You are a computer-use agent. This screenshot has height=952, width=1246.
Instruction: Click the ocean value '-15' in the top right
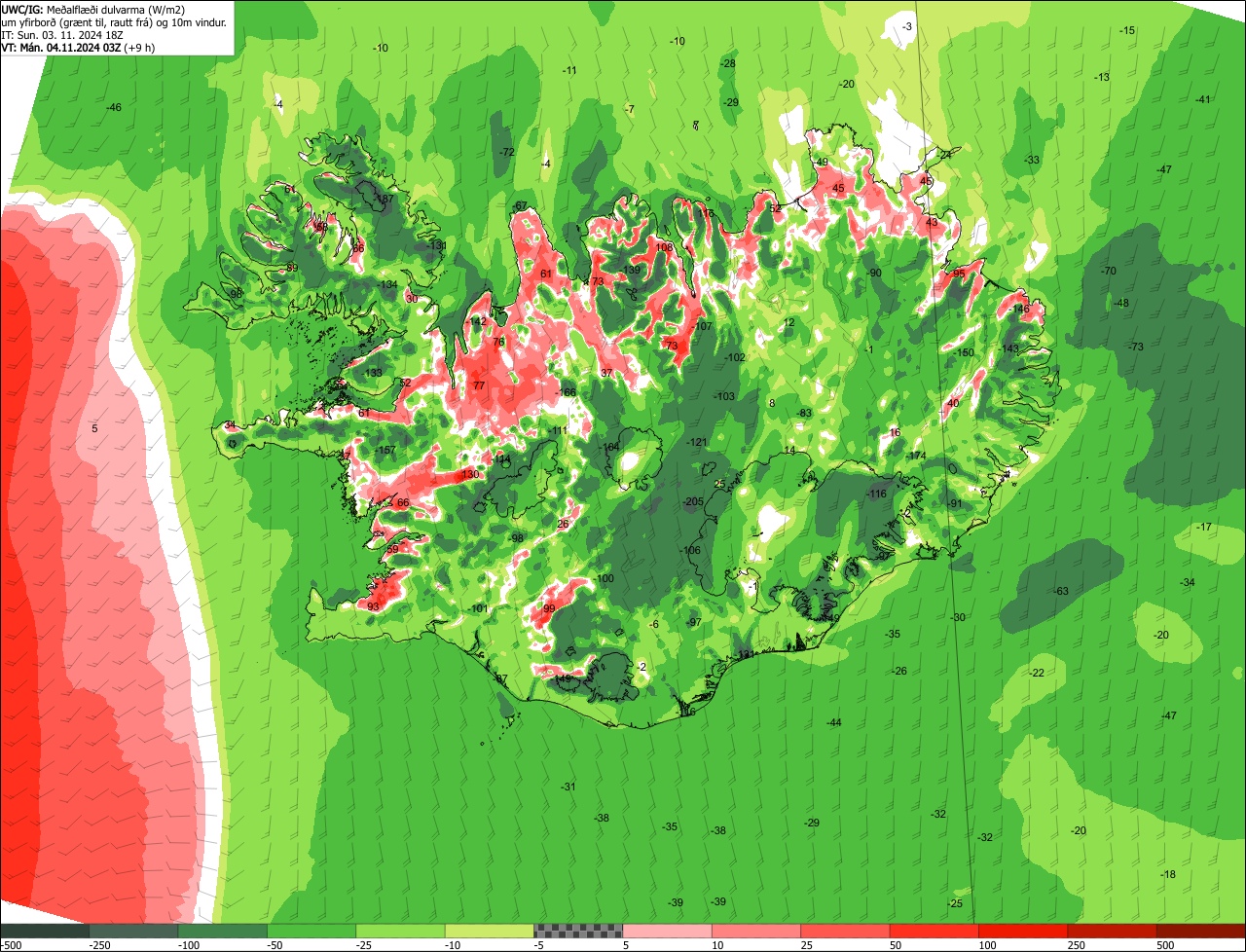1127,30
